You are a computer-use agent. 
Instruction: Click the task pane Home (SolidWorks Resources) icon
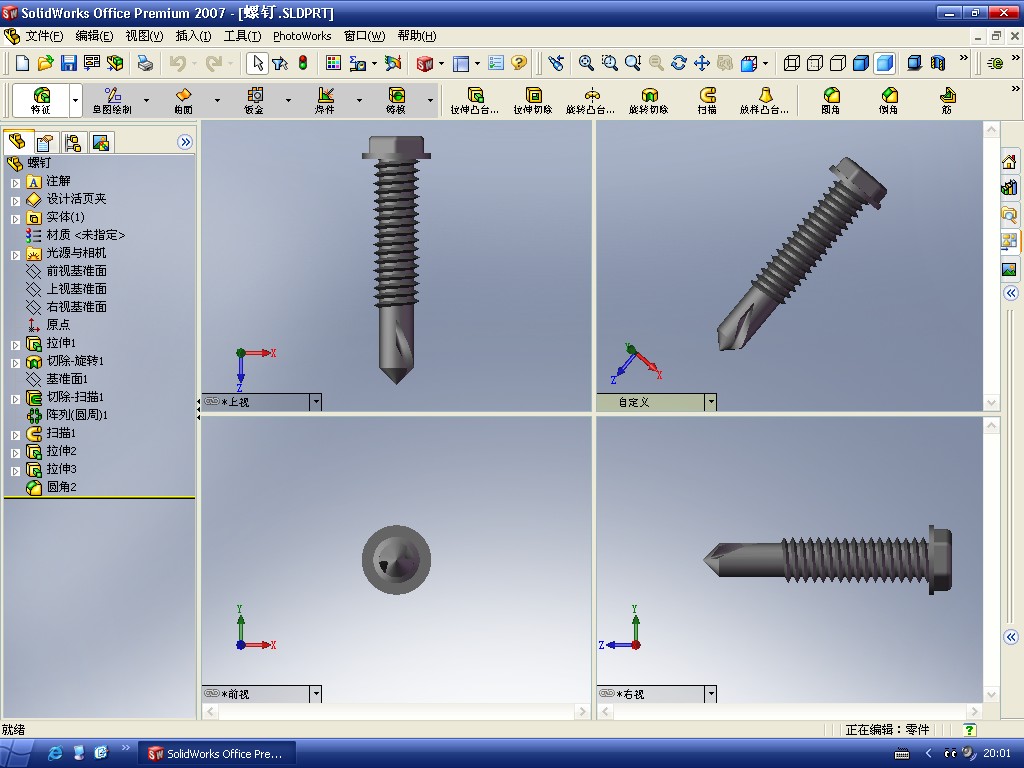(x=1009, y=162)
